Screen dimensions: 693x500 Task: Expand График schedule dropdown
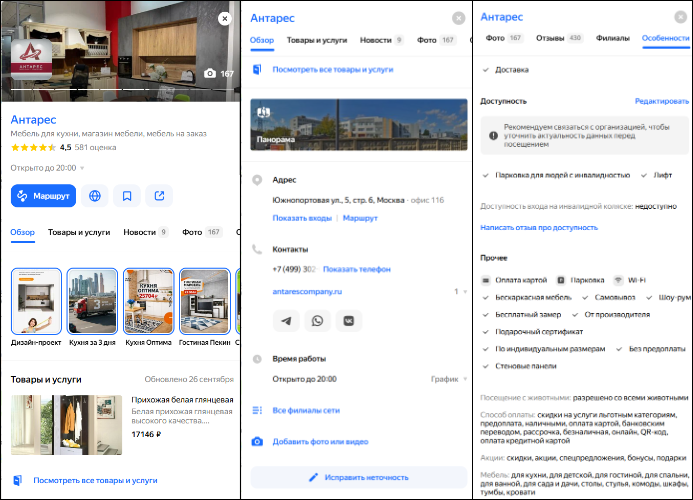click(449, 379)
